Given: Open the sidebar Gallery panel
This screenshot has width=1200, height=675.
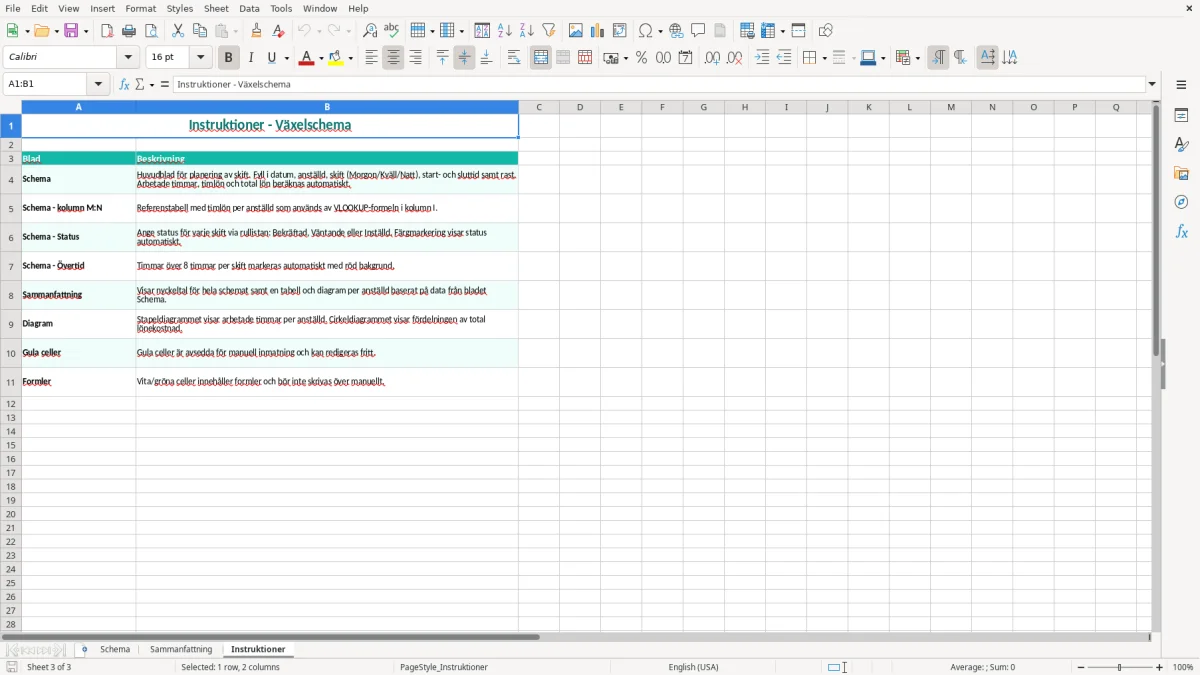Looking at the screenshot, I should point(1181,174).
